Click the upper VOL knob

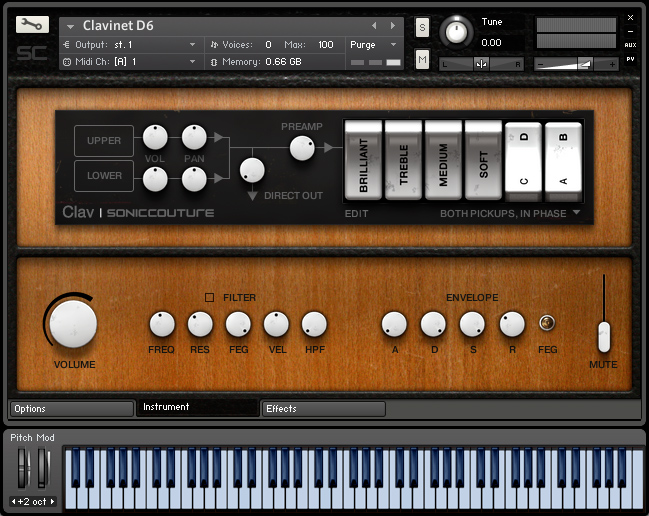coord(155,137)
